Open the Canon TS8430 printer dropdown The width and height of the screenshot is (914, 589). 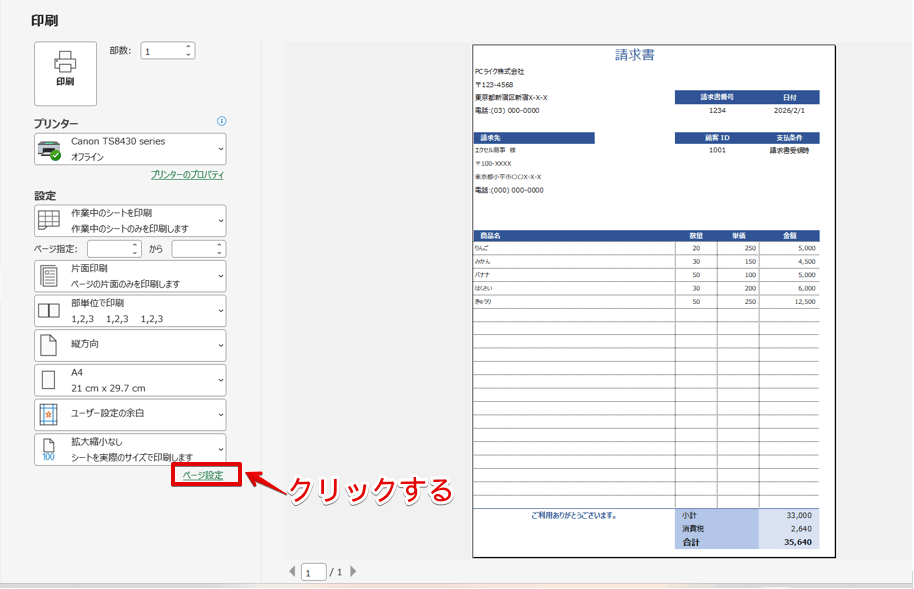pos(220,149)
